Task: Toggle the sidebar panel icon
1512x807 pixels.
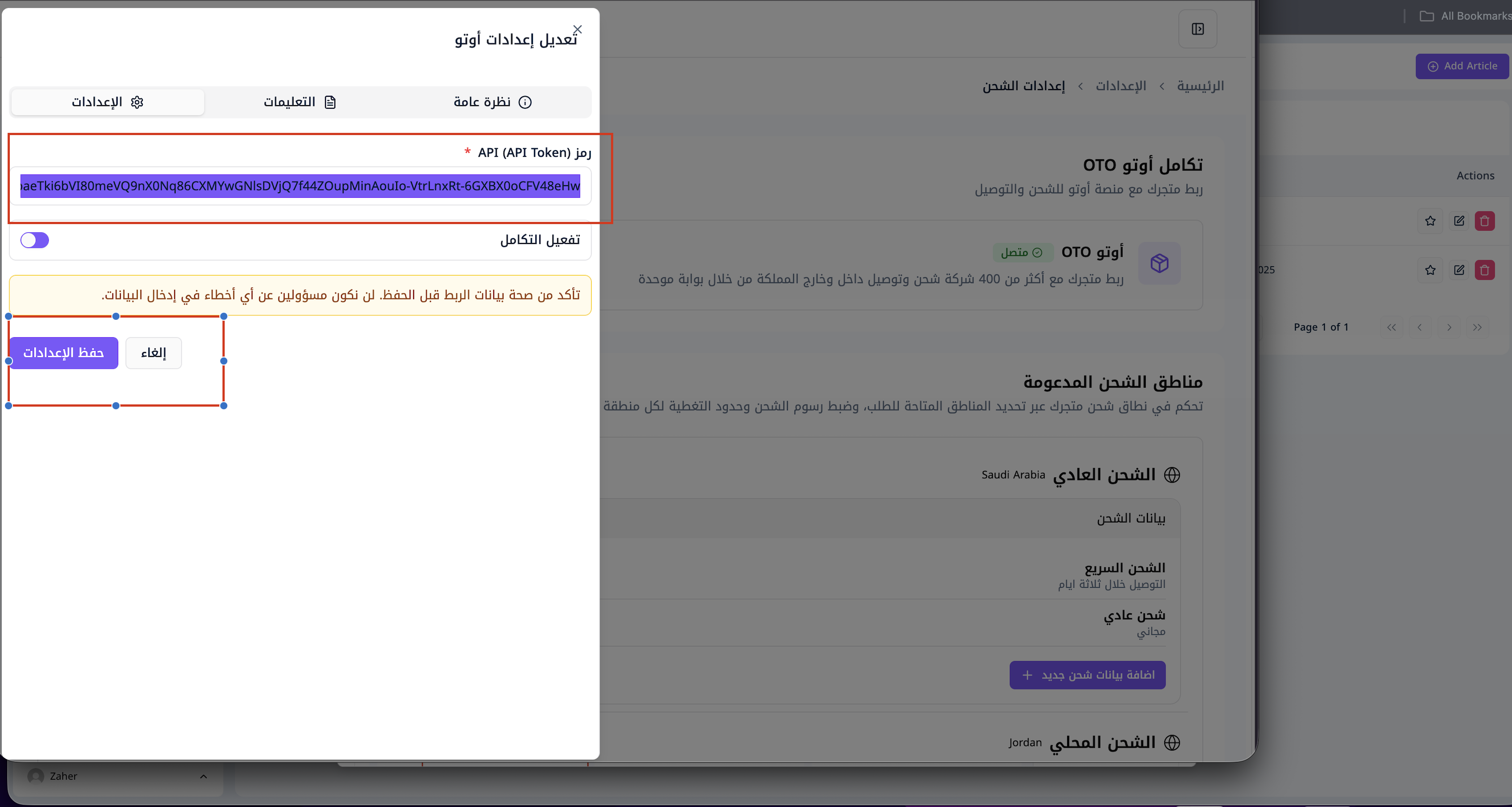Action: [x=1197, y=30]
